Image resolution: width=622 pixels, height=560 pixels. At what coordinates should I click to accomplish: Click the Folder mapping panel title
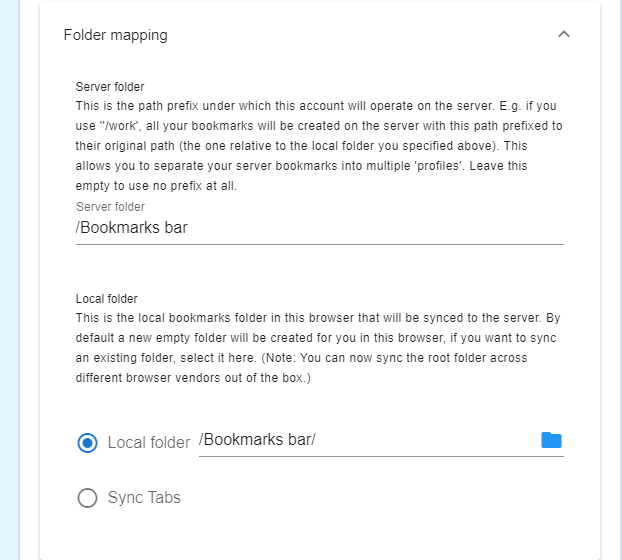click(x=115, y=35)
